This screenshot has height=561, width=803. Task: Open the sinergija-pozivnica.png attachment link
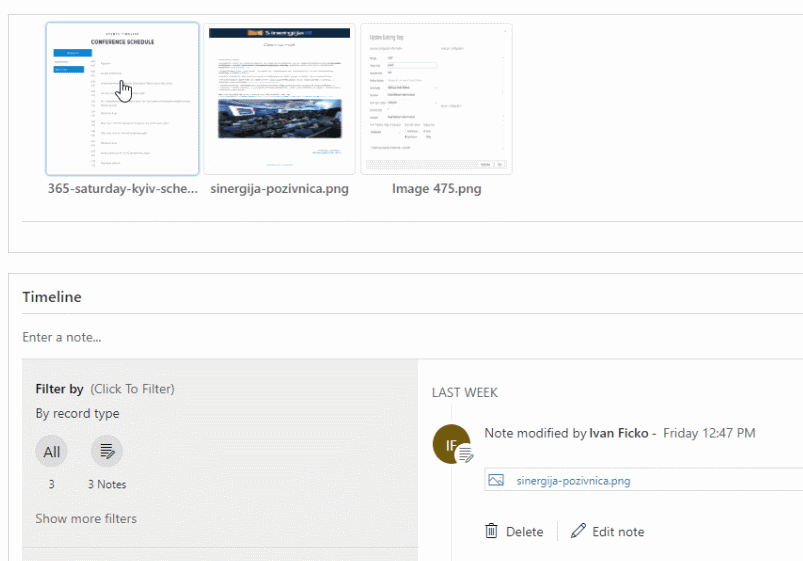coord(573,481)
